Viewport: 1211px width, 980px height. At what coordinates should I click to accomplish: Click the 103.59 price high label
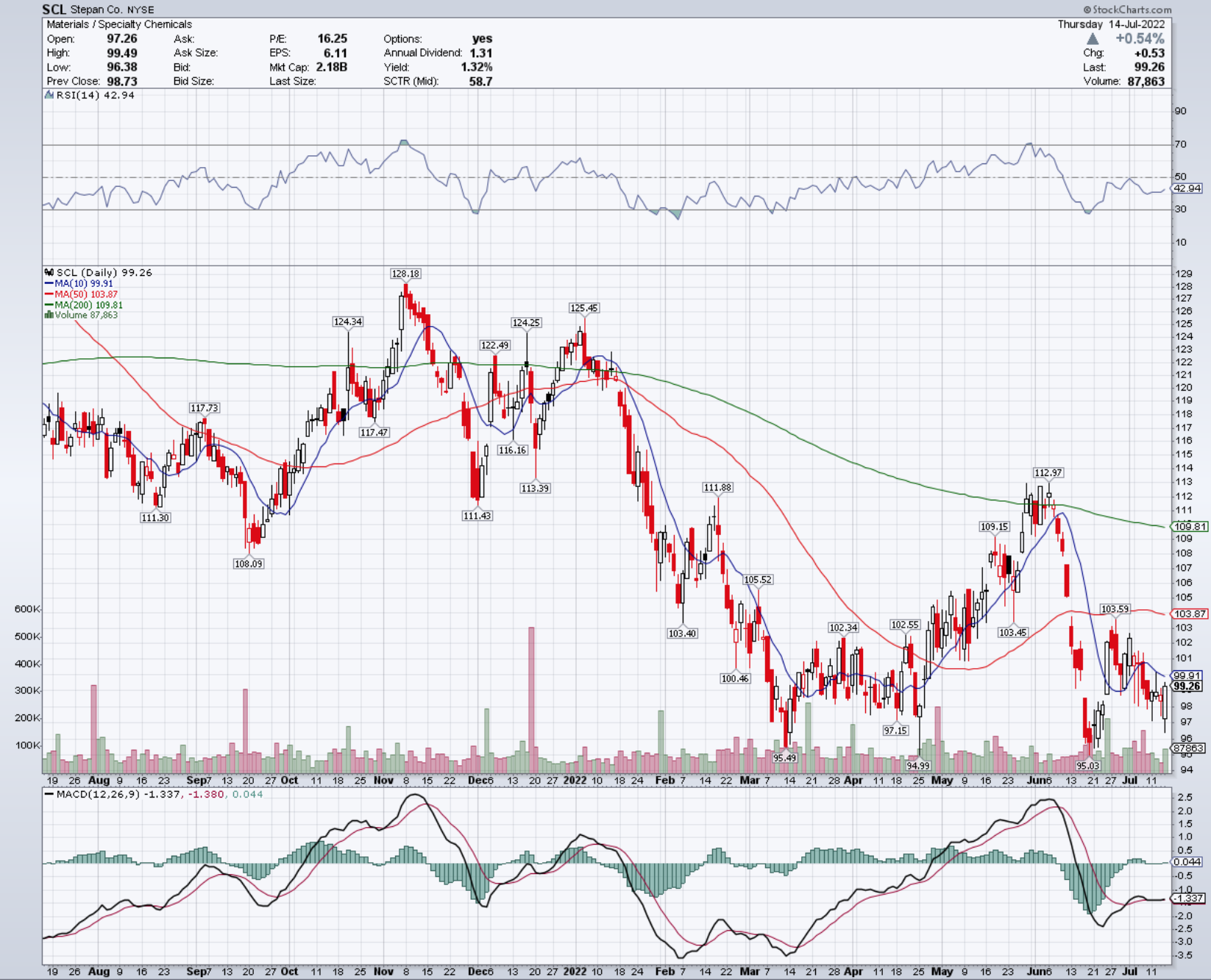pyautogui.click(x=1115, y=608)
